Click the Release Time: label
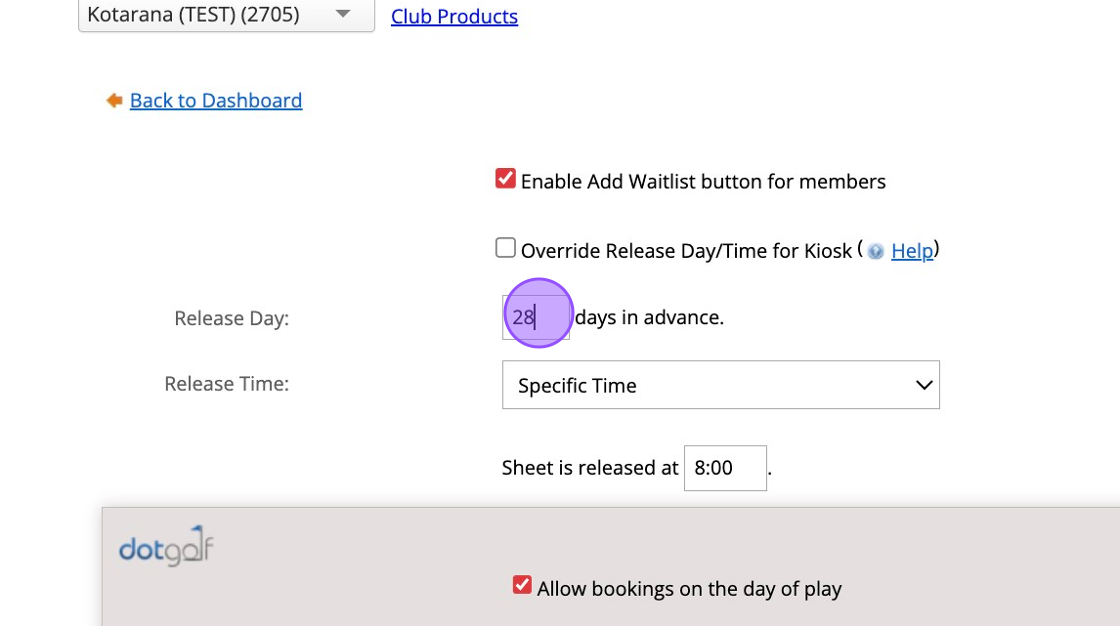The width and height of the screenshot is (1120, 626). (x=226, y=384)
